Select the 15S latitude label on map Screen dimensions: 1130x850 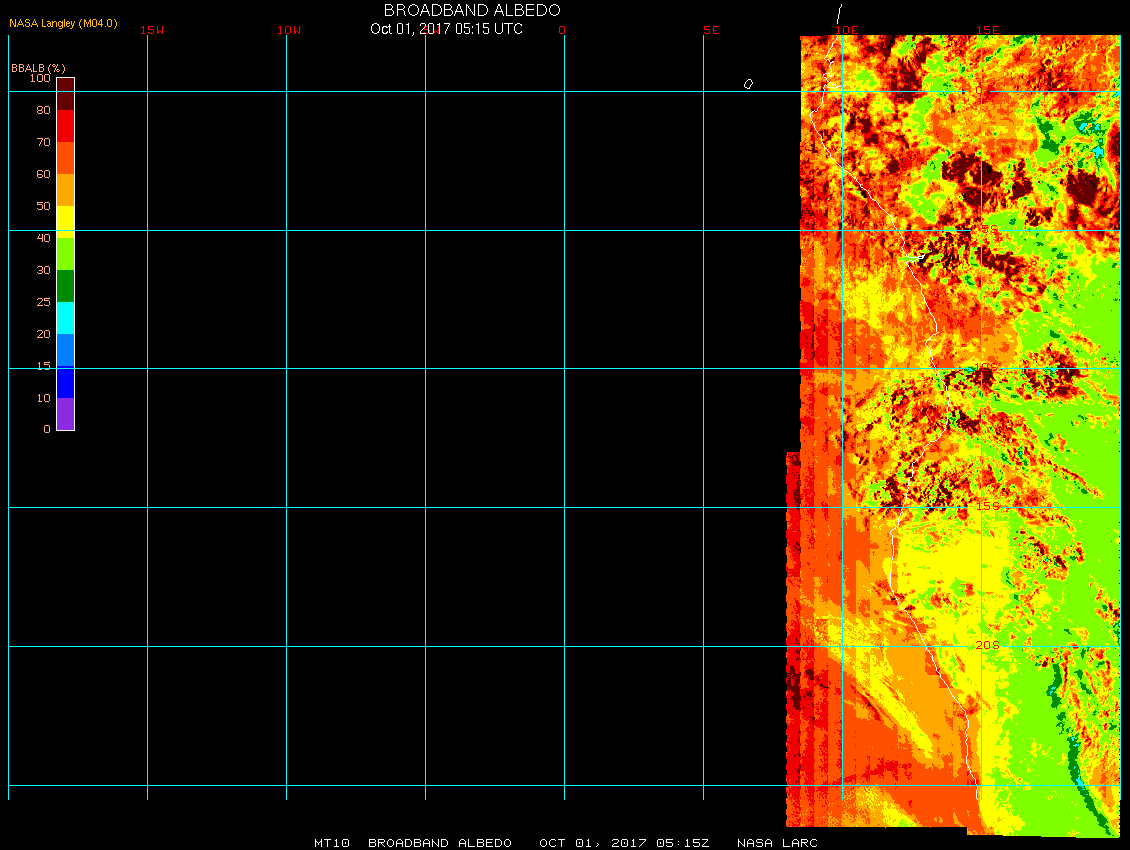click(x=987, y=506)
